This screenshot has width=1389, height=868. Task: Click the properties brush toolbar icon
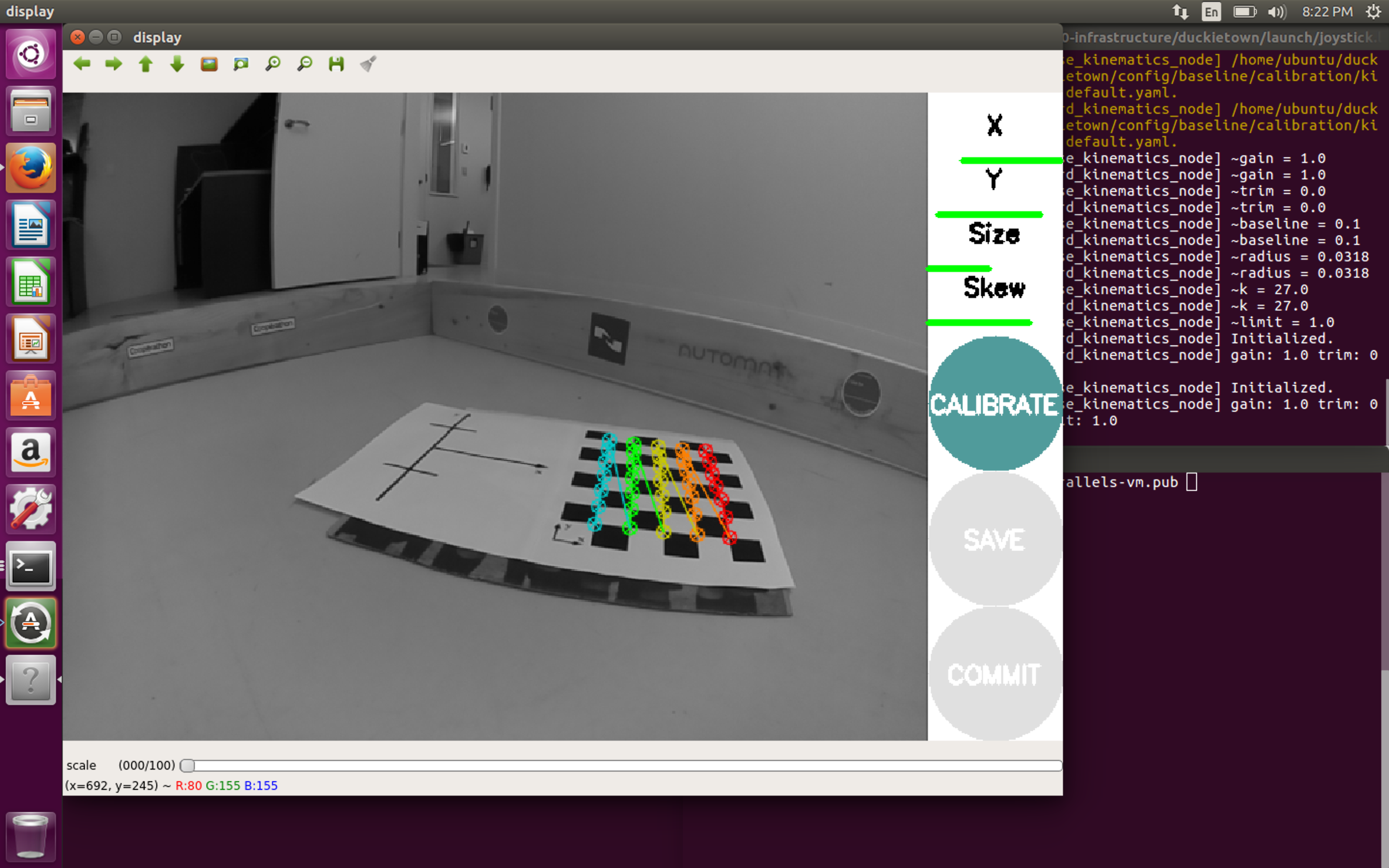tap(368, 64)
